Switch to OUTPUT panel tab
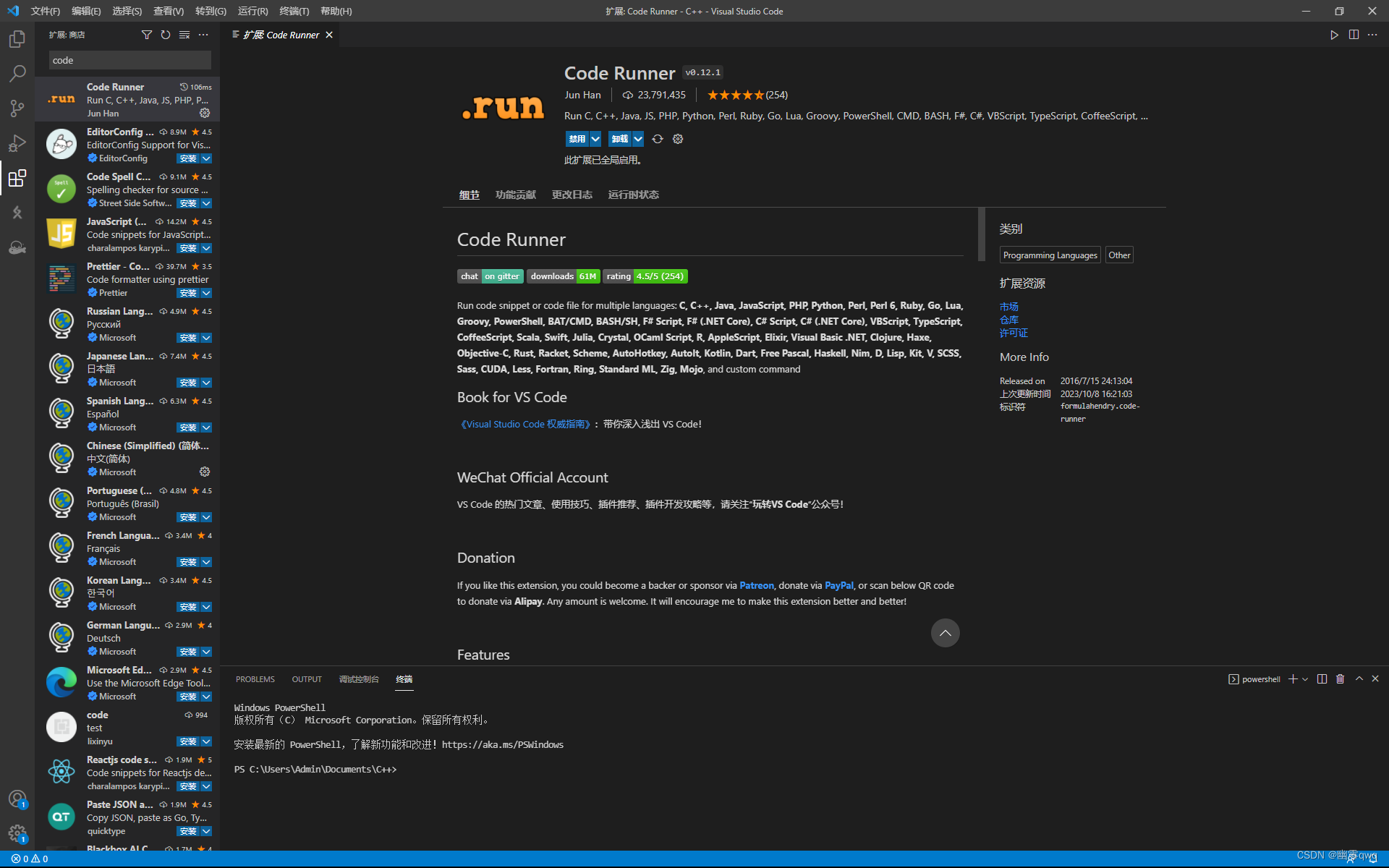 (307, 679)
